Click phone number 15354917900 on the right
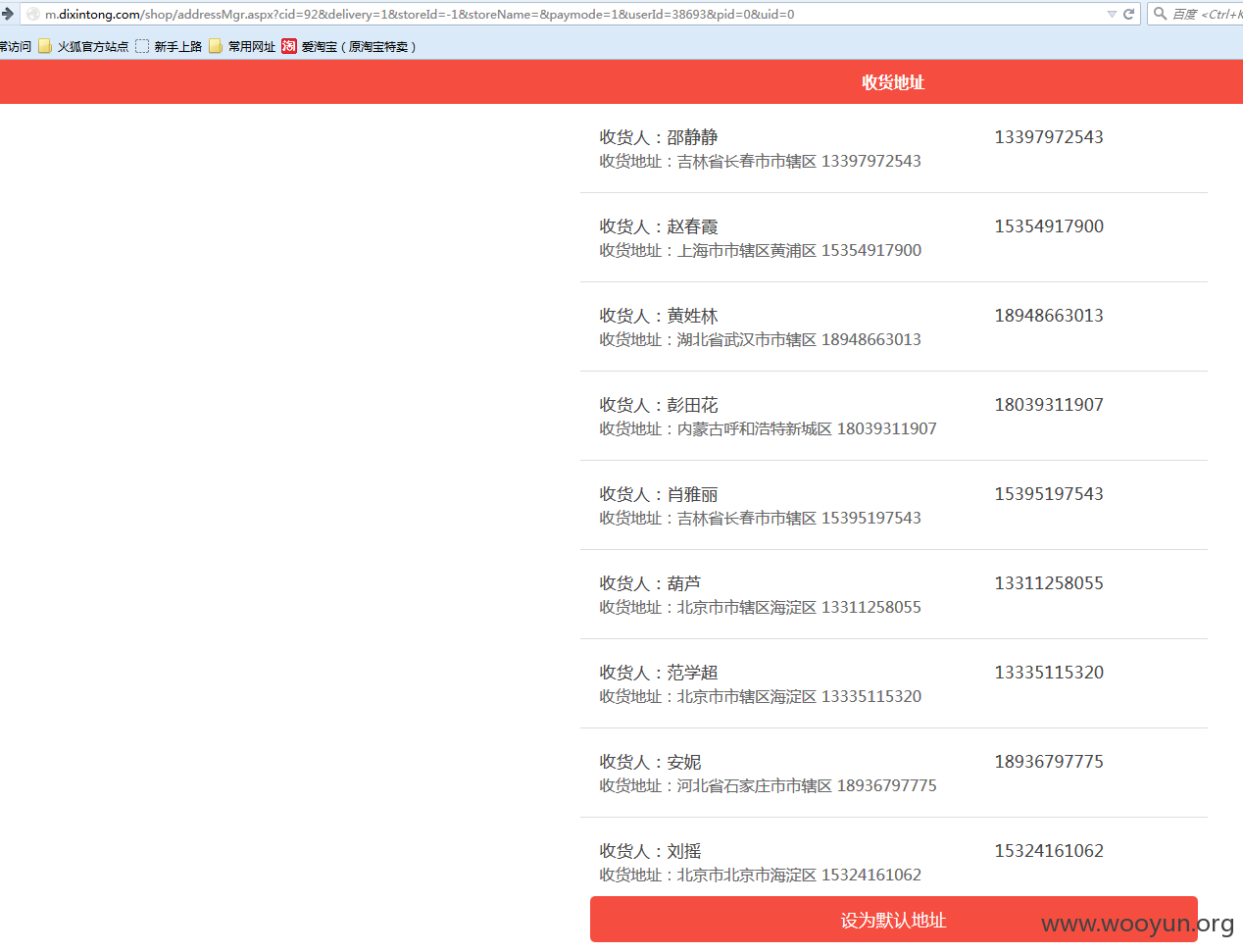This screenshot has width=1243, height=952. (1049, 226)
